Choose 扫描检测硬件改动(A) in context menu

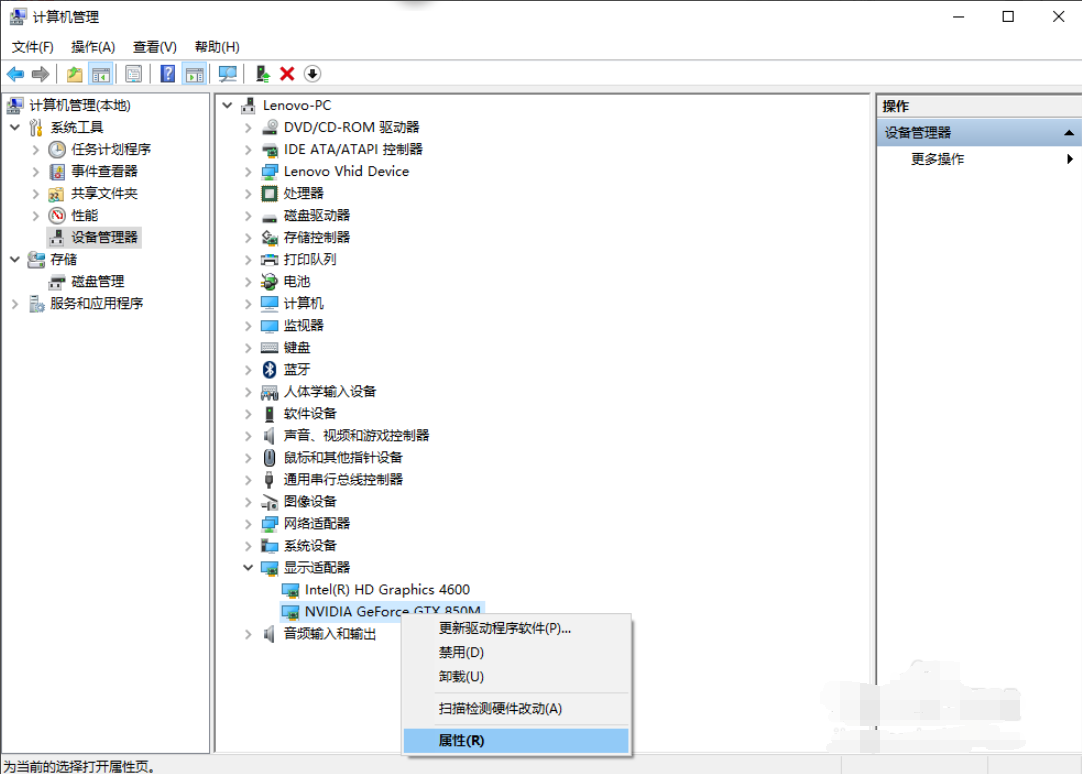tap(516, 709)
